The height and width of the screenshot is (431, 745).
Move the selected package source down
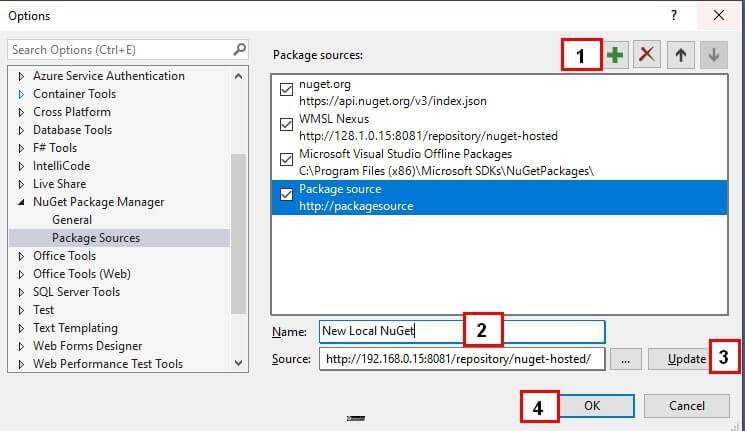point(714,55)
